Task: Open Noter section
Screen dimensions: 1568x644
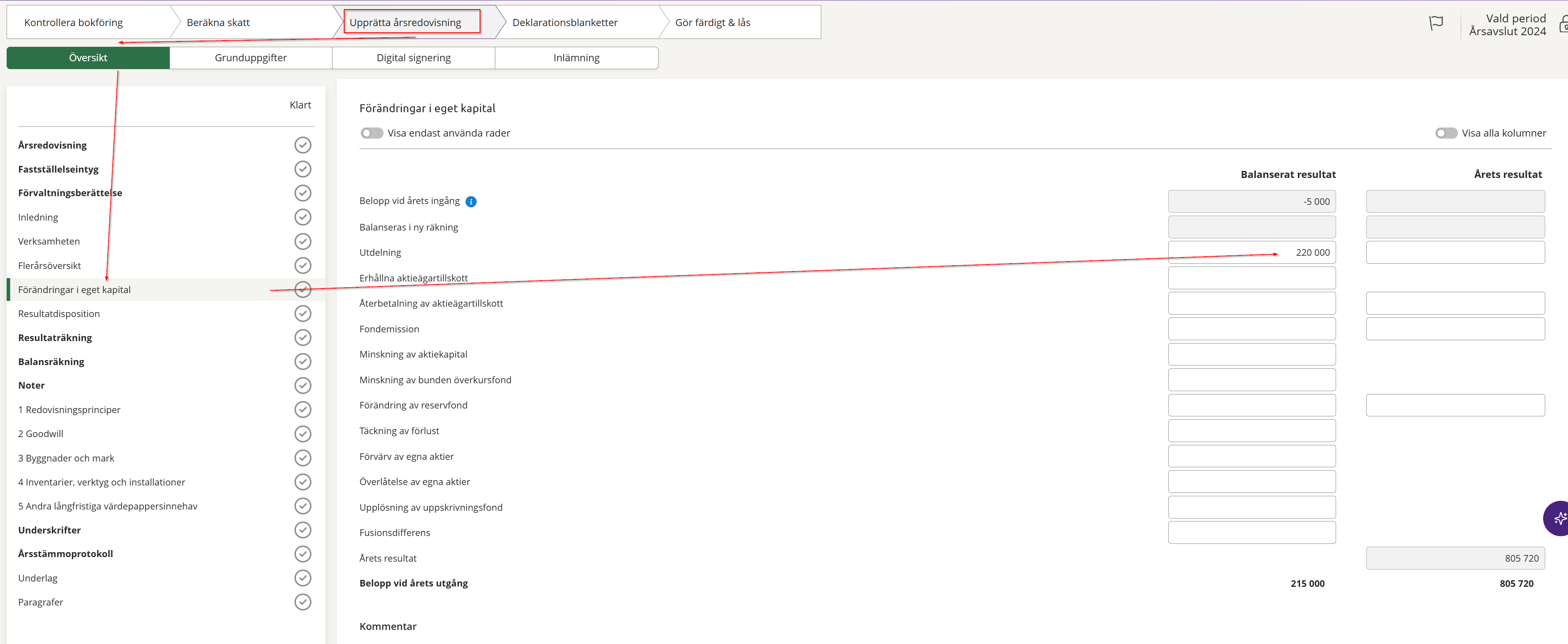Action: 31,386
